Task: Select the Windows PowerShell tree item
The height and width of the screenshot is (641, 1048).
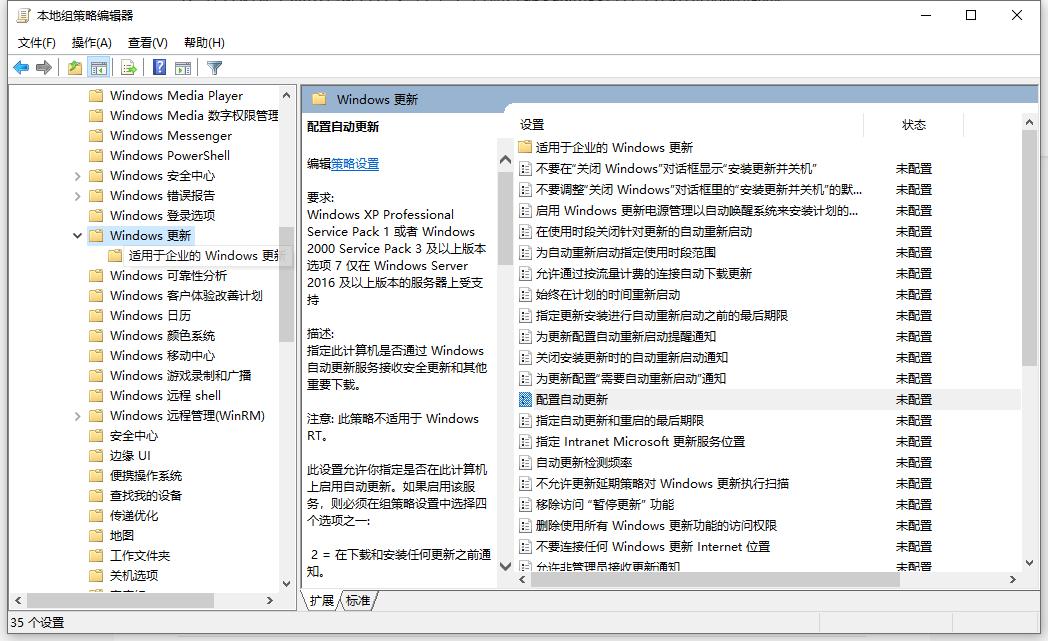Action: coord(169,155)
